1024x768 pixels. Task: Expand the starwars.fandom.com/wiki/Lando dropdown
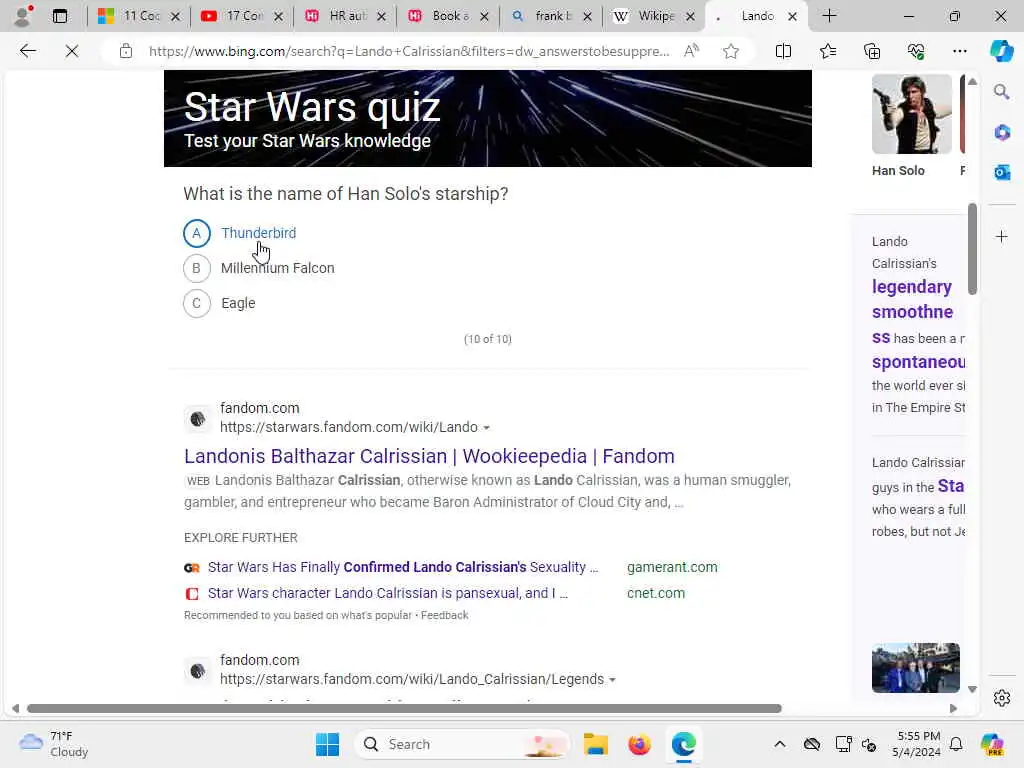tap(486, 428)
